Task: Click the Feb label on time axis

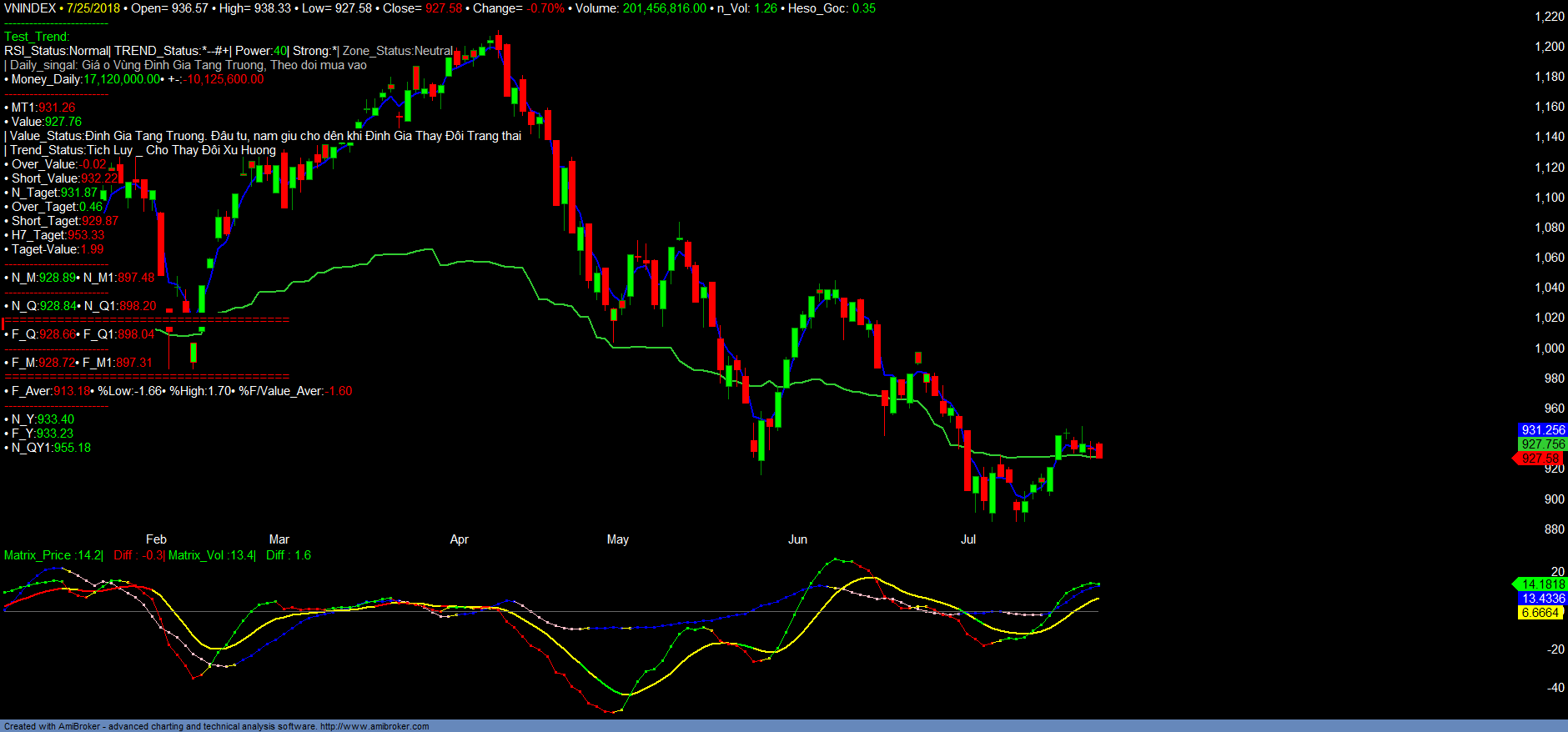Action: pyautogui.click(x=156, y=539)
